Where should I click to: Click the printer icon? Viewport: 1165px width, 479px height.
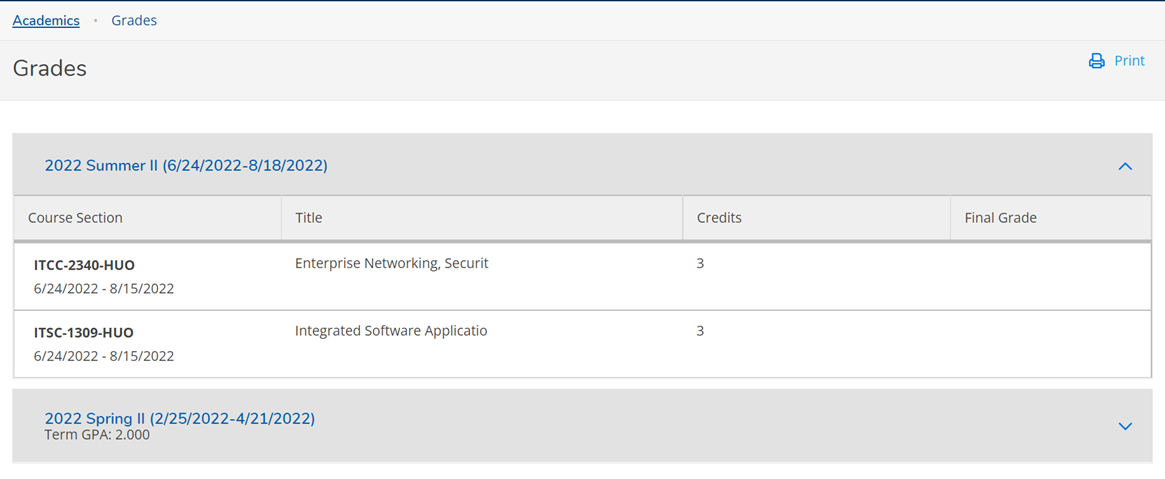[x=1096, y=61]
